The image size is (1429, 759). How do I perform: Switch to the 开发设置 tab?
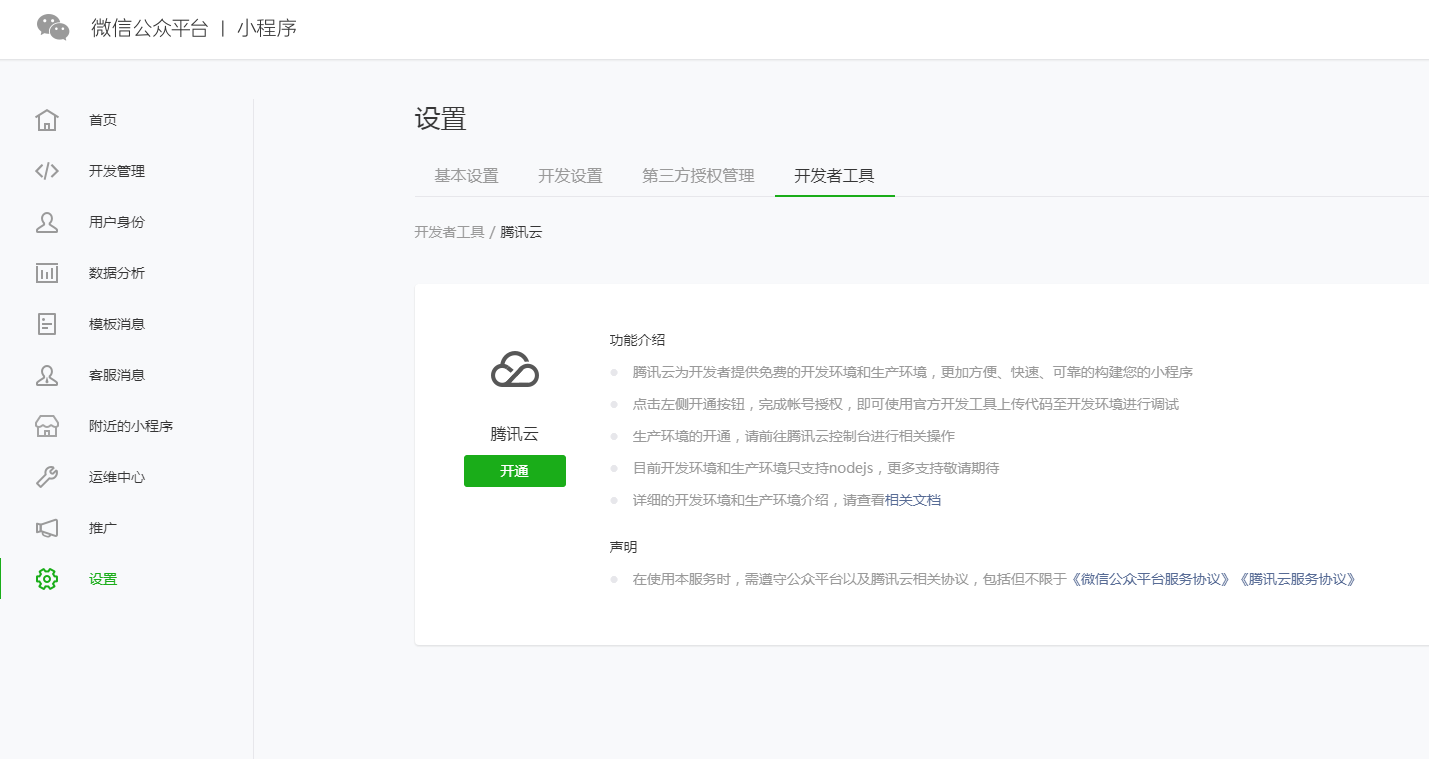570,176
